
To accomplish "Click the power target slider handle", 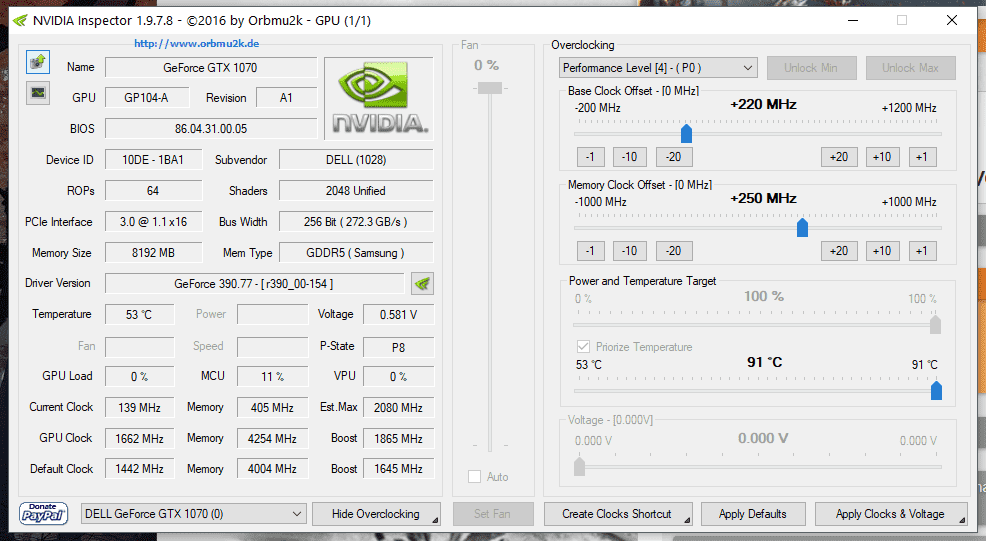I will [936, 325].
